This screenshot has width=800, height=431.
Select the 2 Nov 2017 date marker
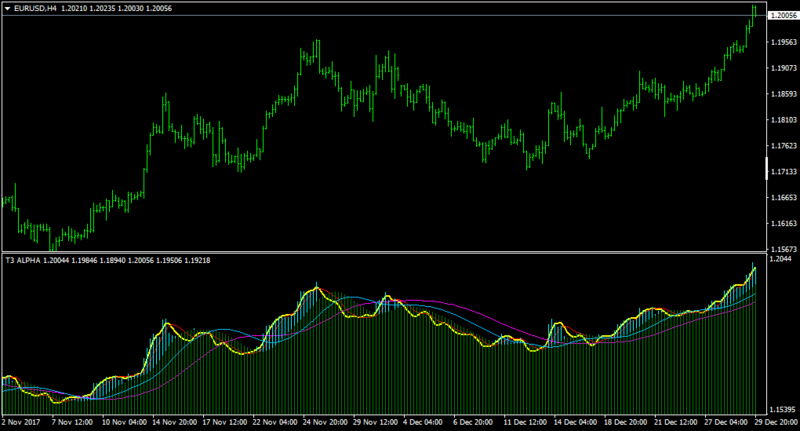click(x=21, y=422)
